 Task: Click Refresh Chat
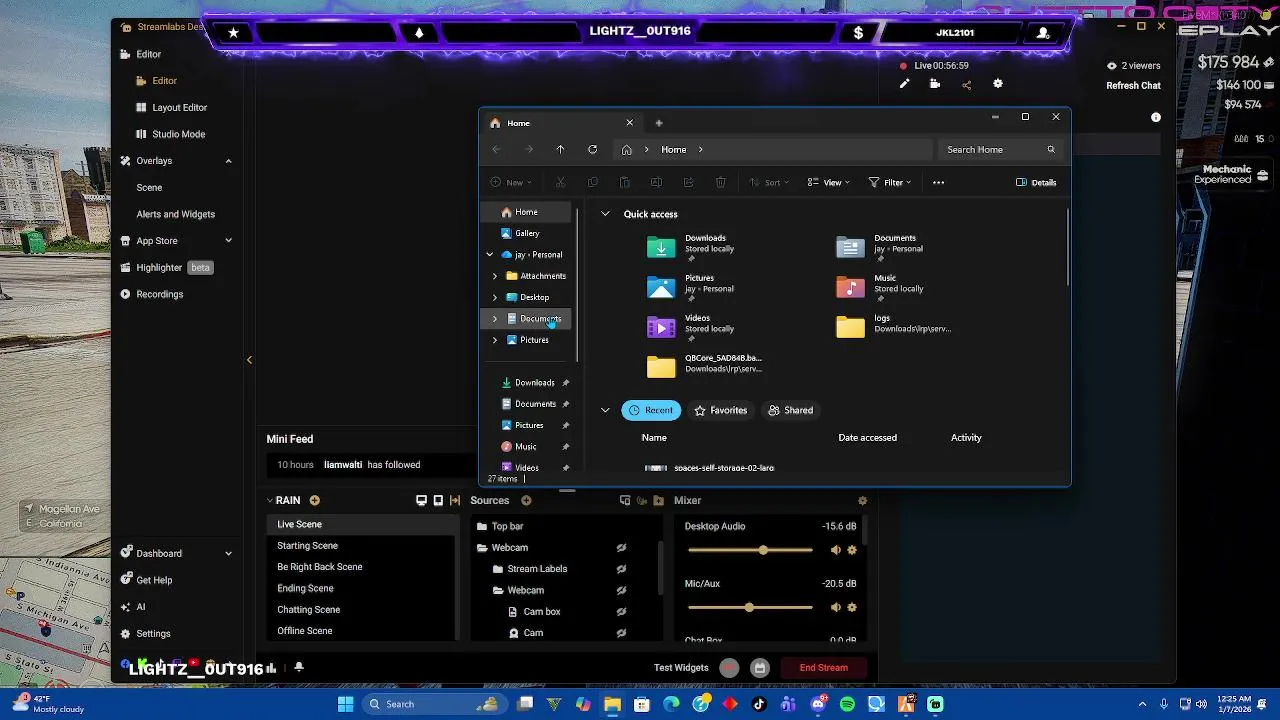click(x=1133, y=86)
